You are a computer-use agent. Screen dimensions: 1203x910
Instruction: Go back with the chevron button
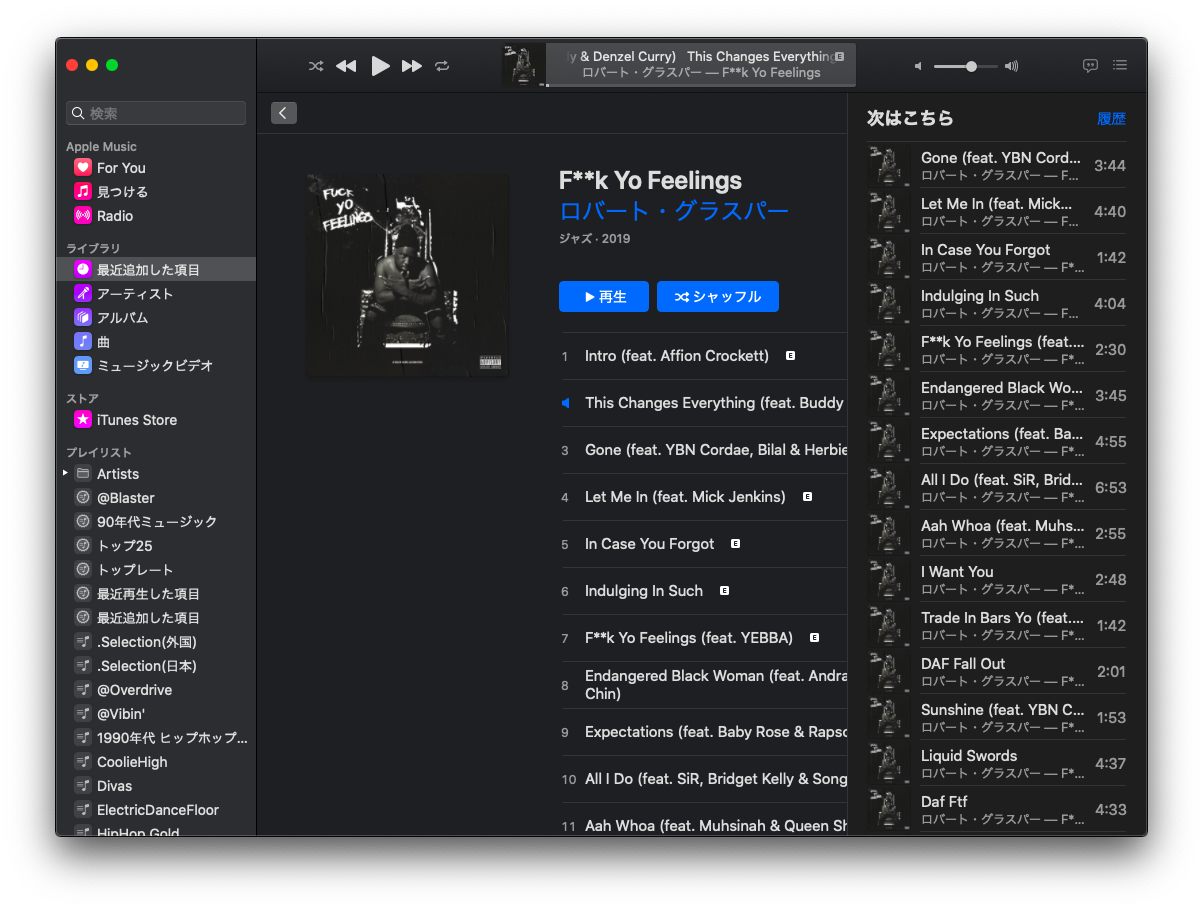click(x=283, y=113)
